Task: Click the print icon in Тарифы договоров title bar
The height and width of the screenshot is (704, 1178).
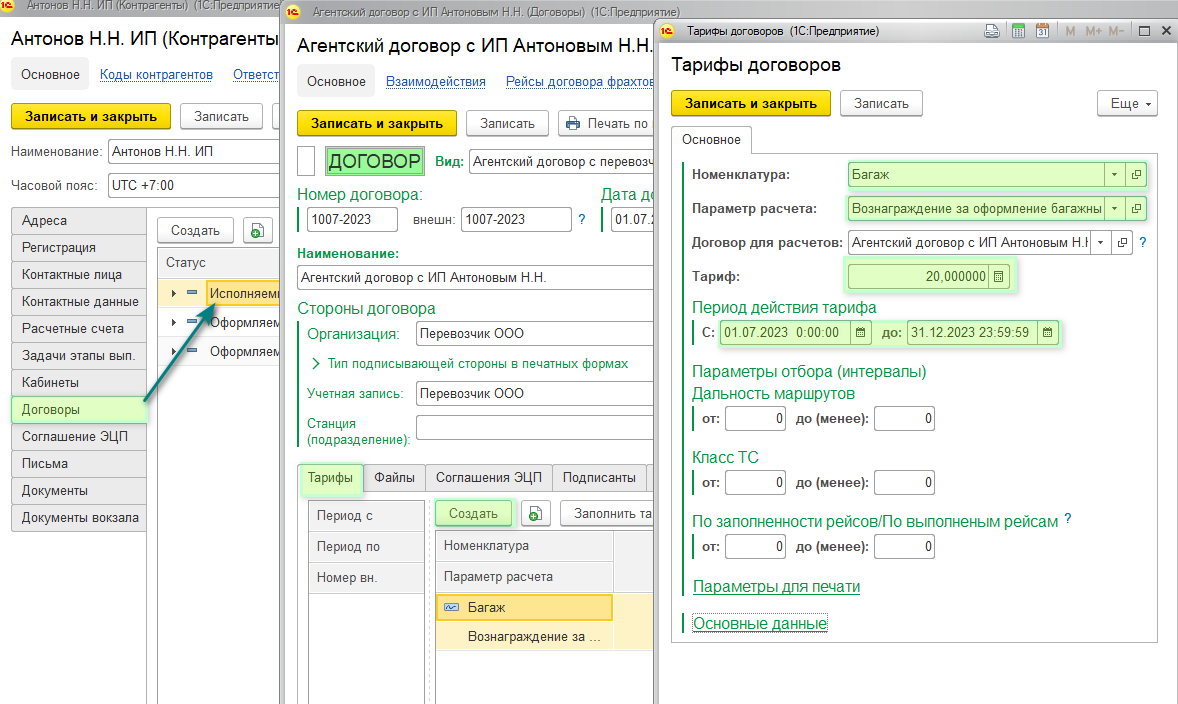Action: point(991,32)
